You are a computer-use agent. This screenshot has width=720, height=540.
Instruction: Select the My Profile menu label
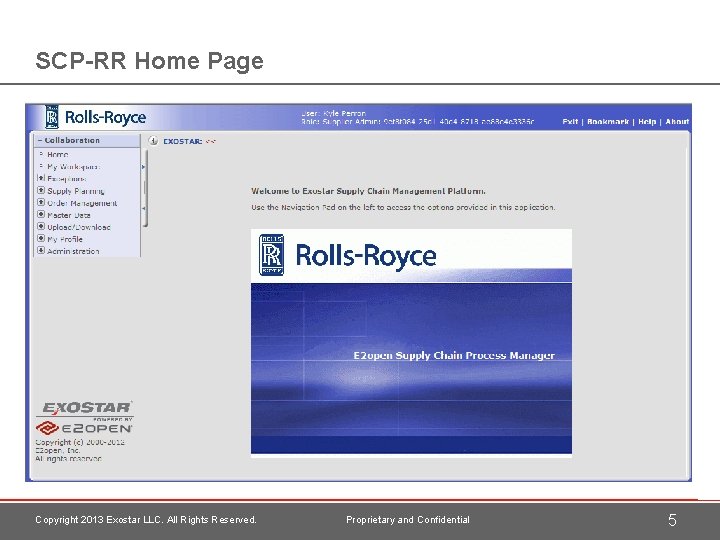(65, 239)
